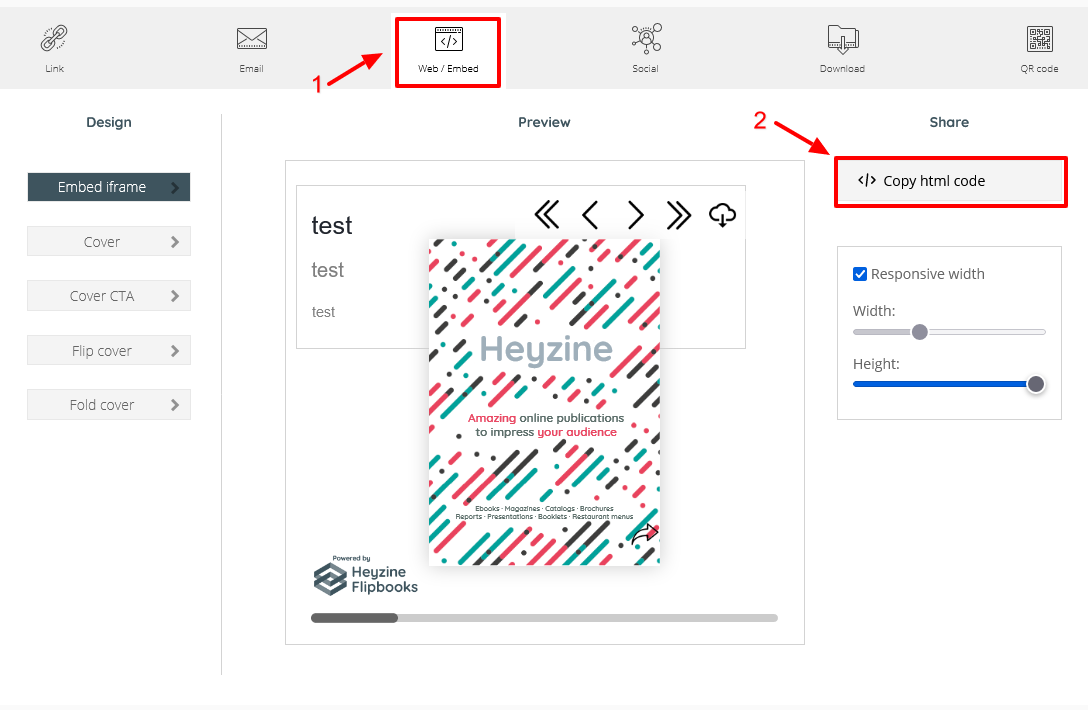Toggle the Responsive width checkbox
The width and height of the screenshot is (1088, 710).
(860, 274)
